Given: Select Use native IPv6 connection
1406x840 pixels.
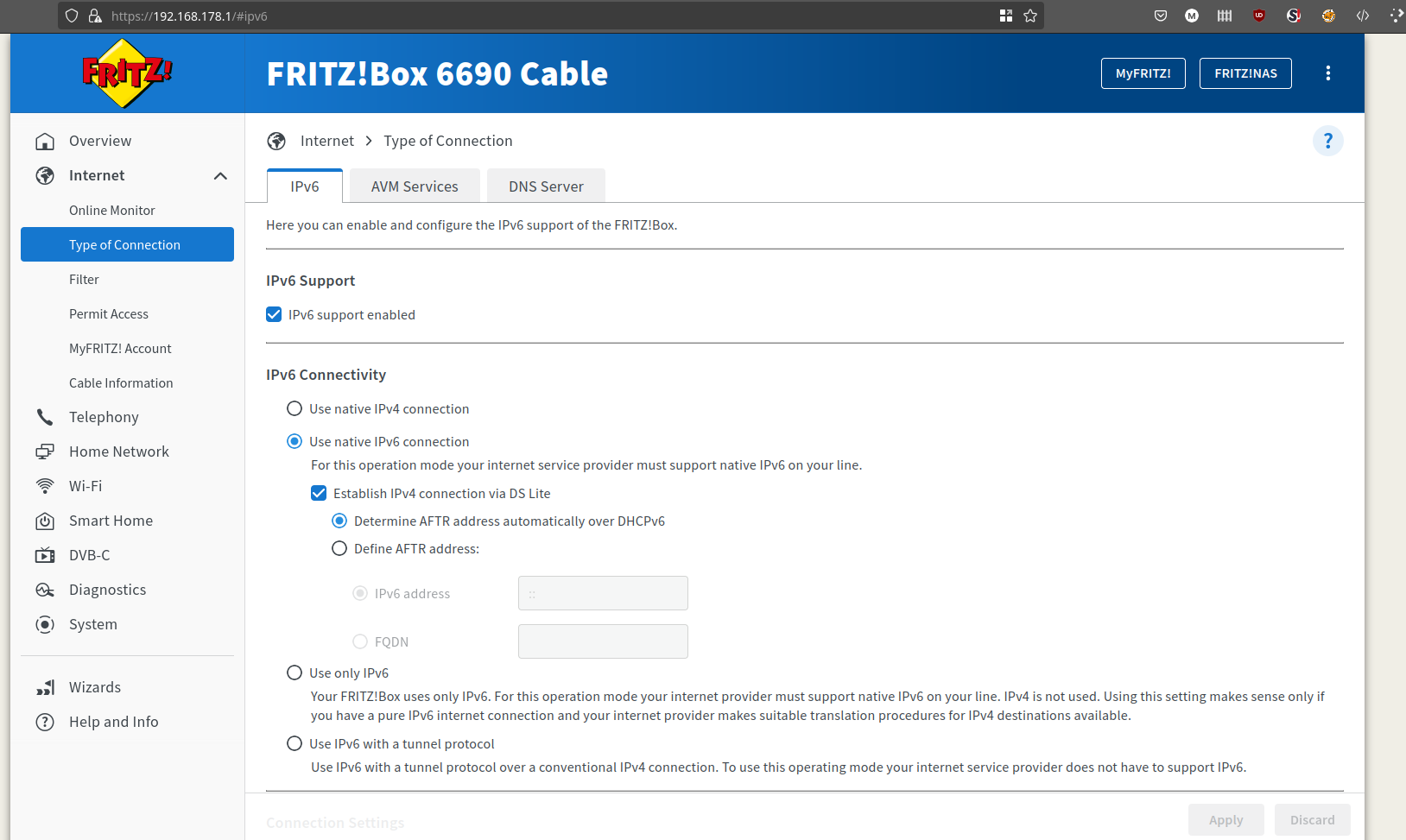Looking at the screenshot, I should [294, 441].
